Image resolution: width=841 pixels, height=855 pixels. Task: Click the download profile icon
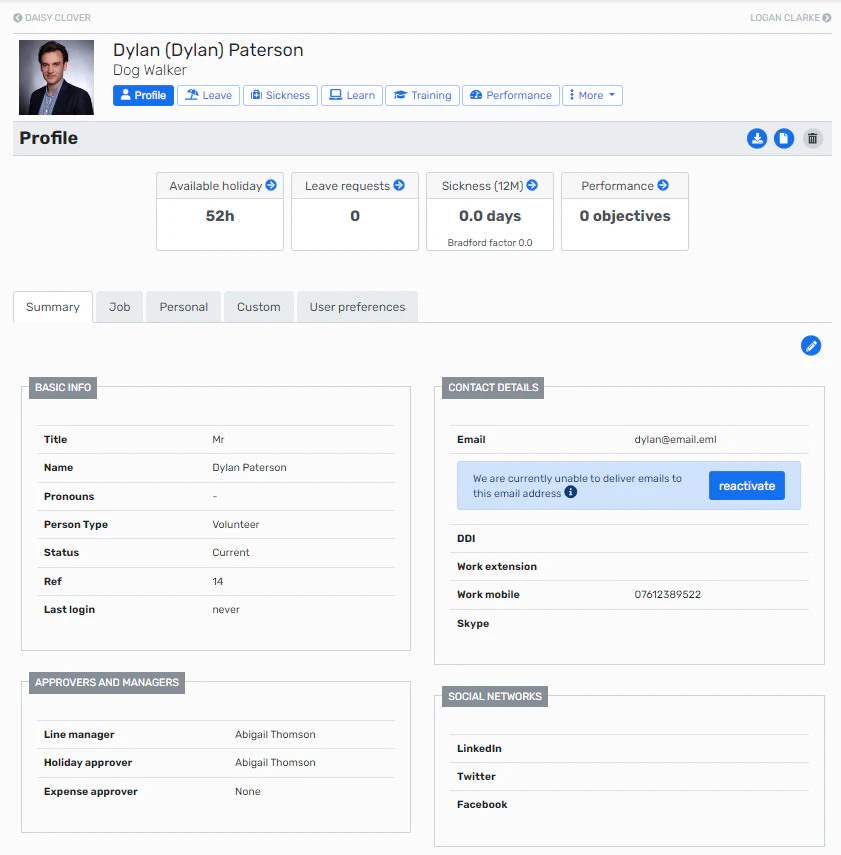point(757,139)
